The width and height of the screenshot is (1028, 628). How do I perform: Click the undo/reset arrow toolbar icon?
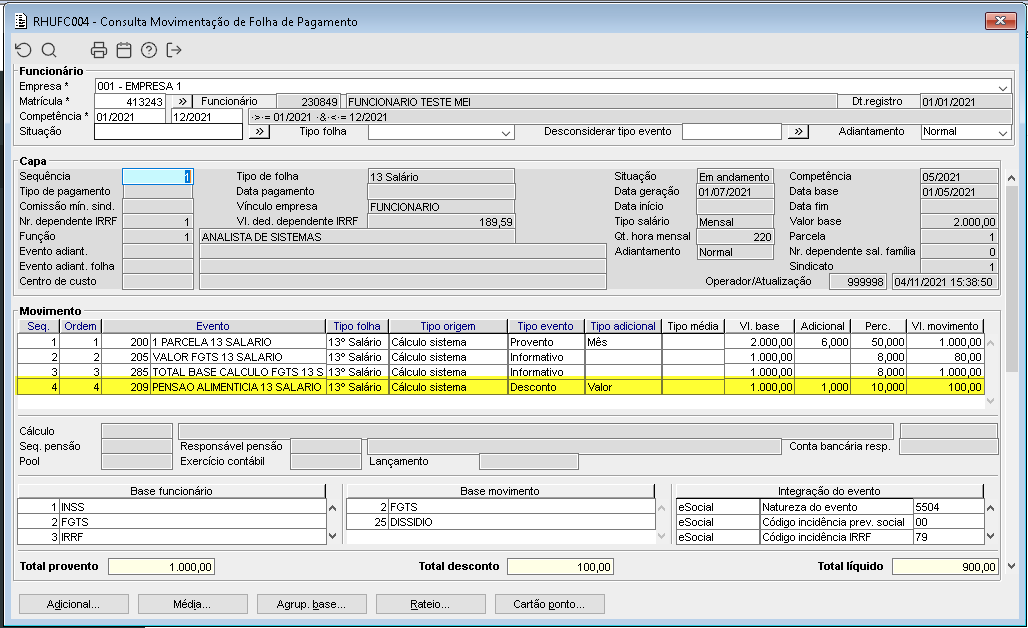point(24,50)
